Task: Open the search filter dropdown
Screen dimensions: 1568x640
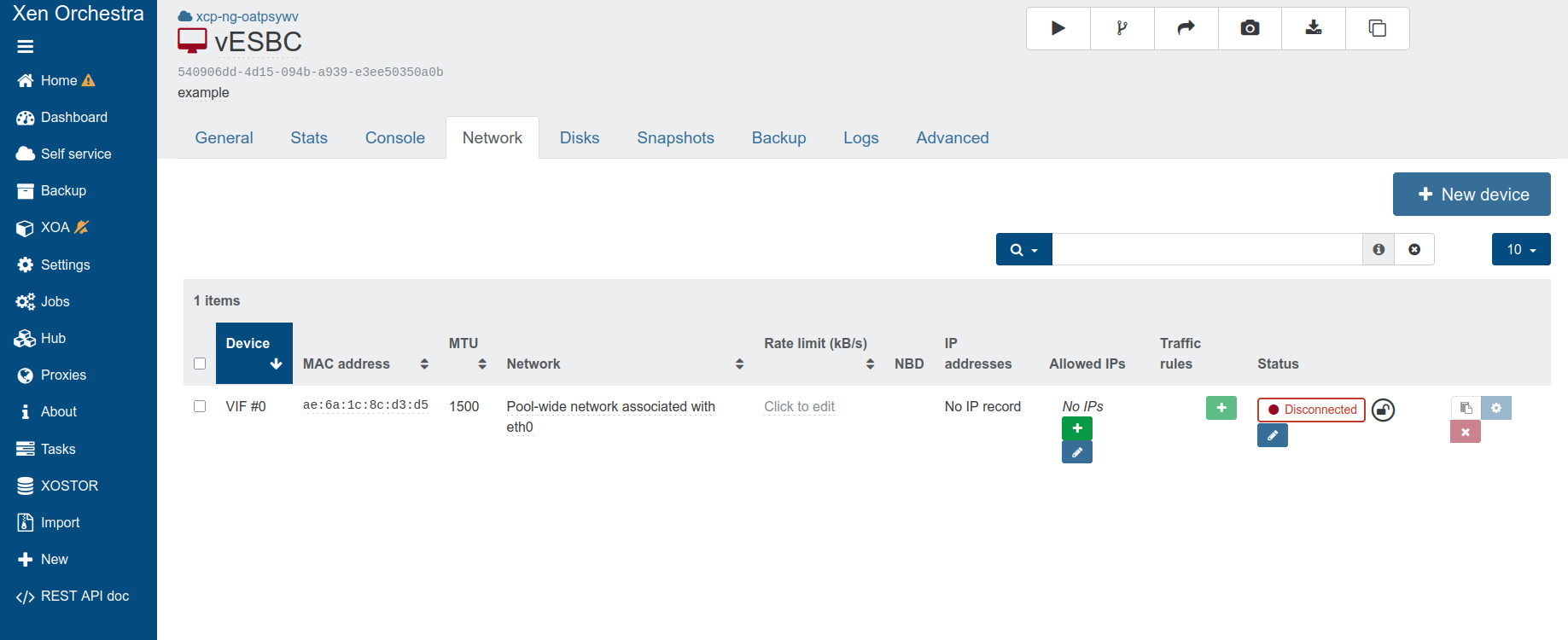Action: coord(1023,249)
